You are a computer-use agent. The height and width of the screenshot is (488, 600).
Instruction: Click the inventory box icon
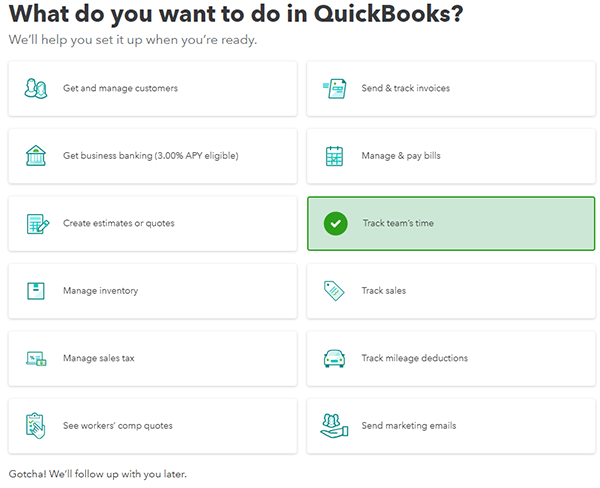point(36,291)
